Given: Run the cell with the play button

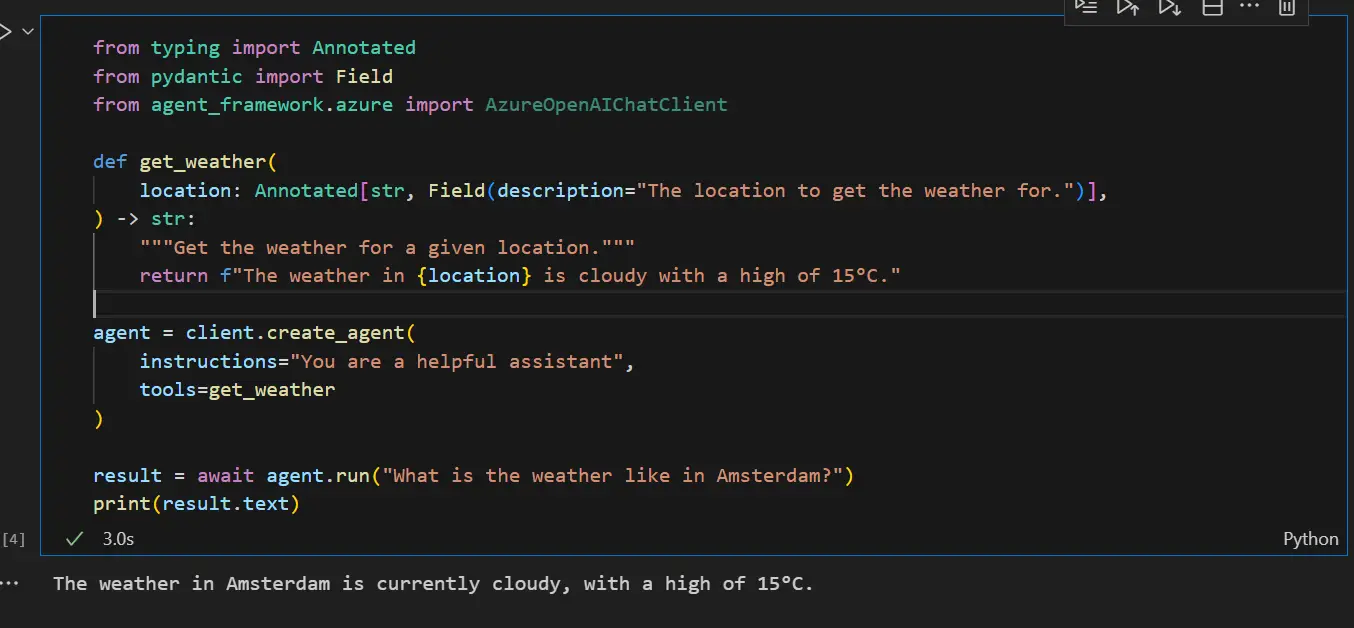Looking at the screenshot, I should pos(8,31).
